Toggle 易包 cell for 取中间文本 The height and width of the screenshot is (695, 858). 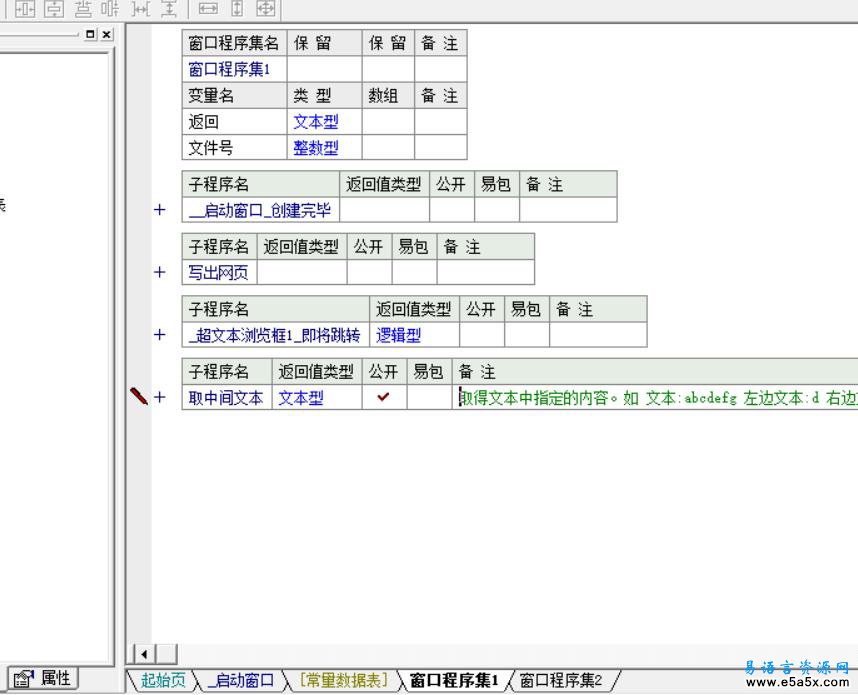click(429, 397)
